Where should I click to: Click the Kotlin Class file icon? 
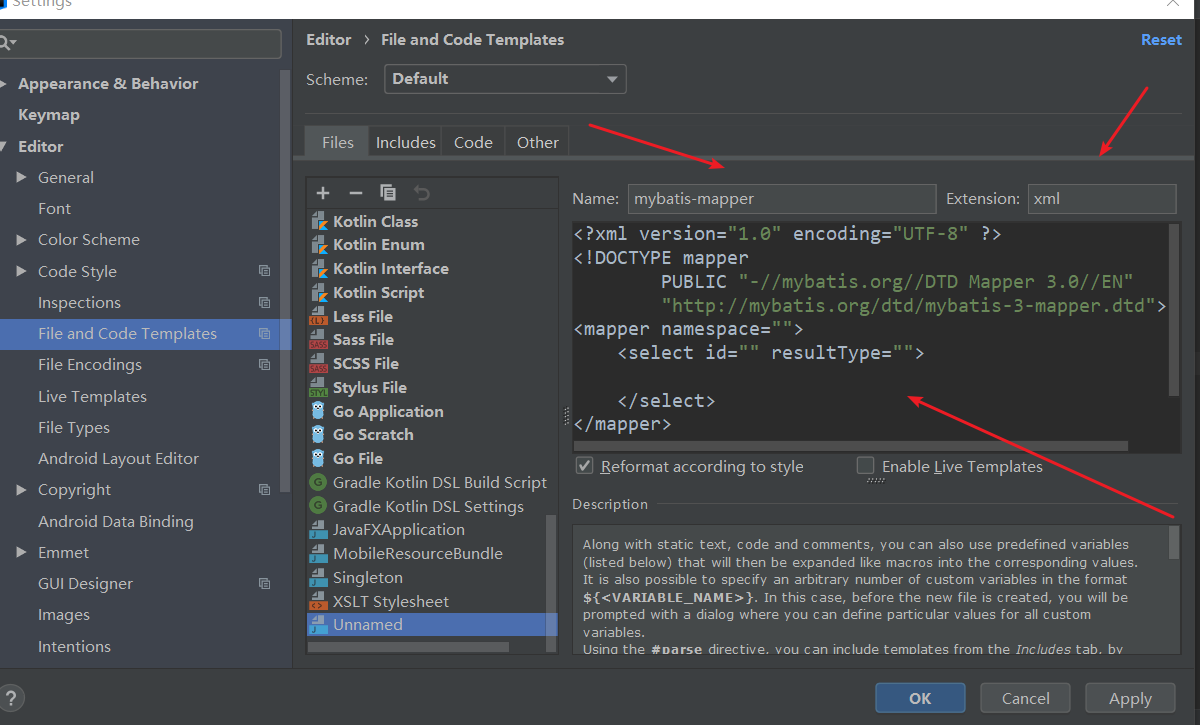tap(319, 221)
